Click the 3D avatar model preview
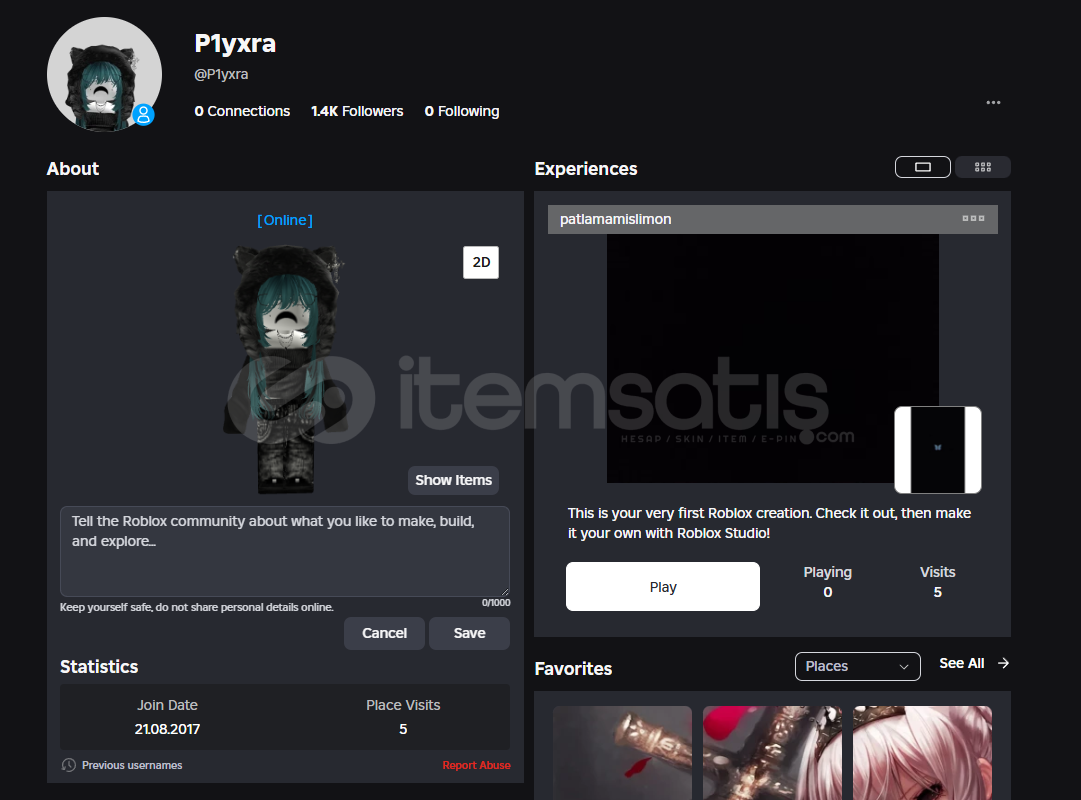1081x800 pixels. click(x=285, y=369)
